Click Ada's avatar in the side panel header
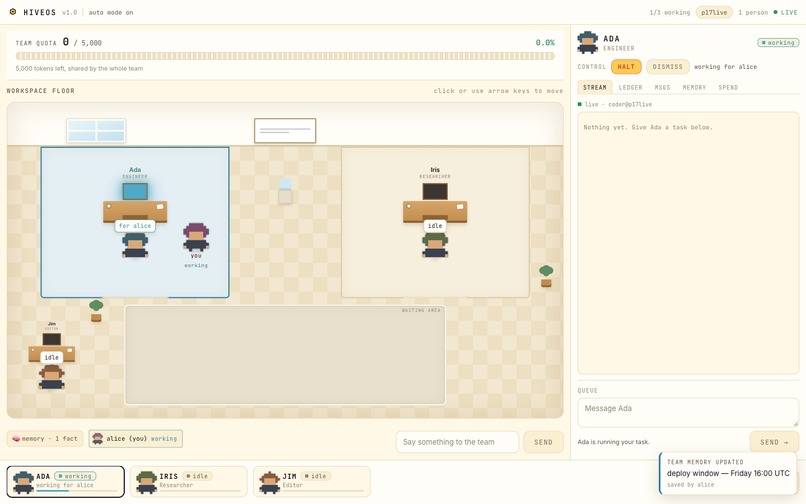 point(588,43)
